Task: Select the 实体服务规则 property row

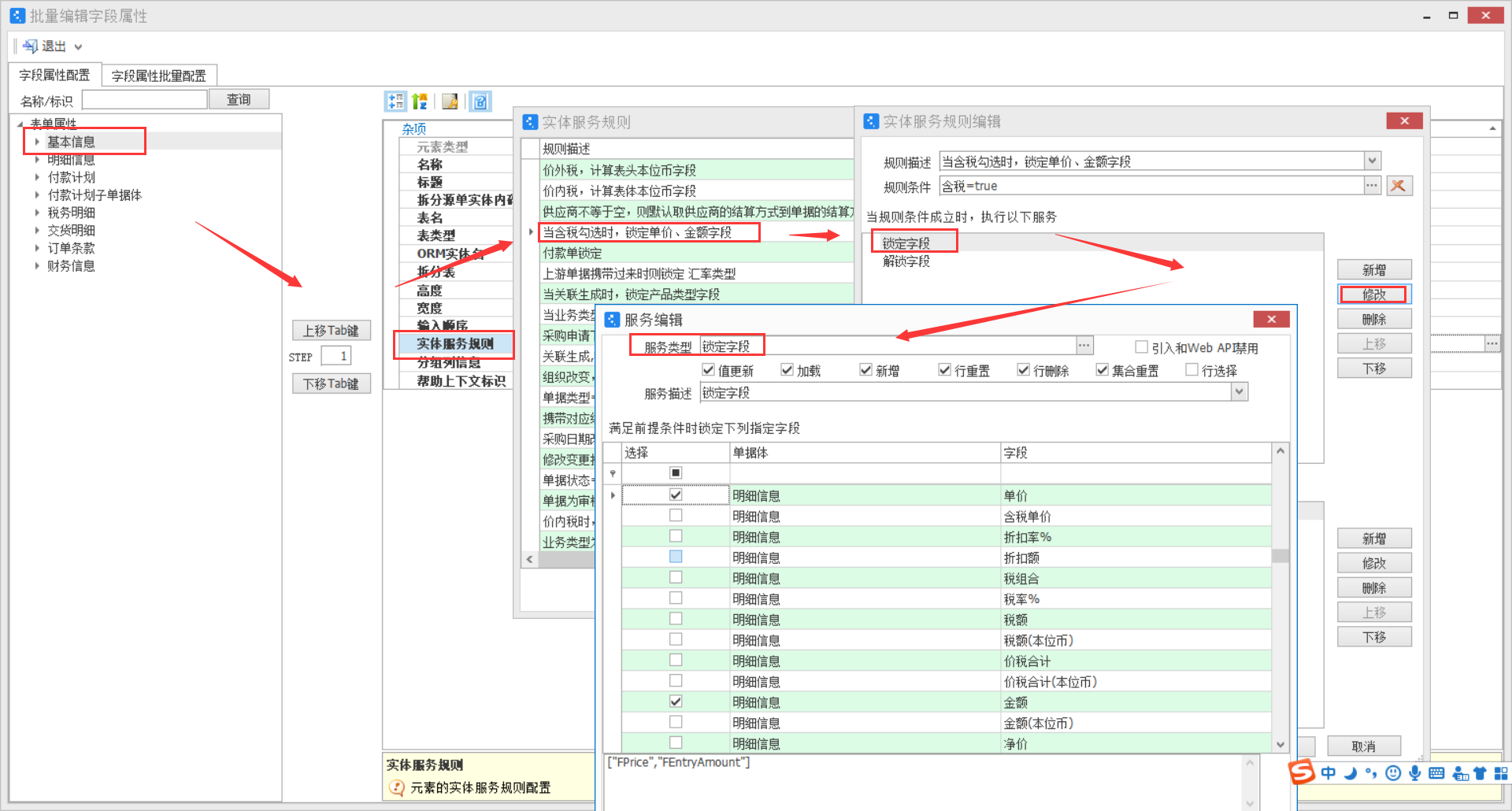Action: [x=455, y=344]
